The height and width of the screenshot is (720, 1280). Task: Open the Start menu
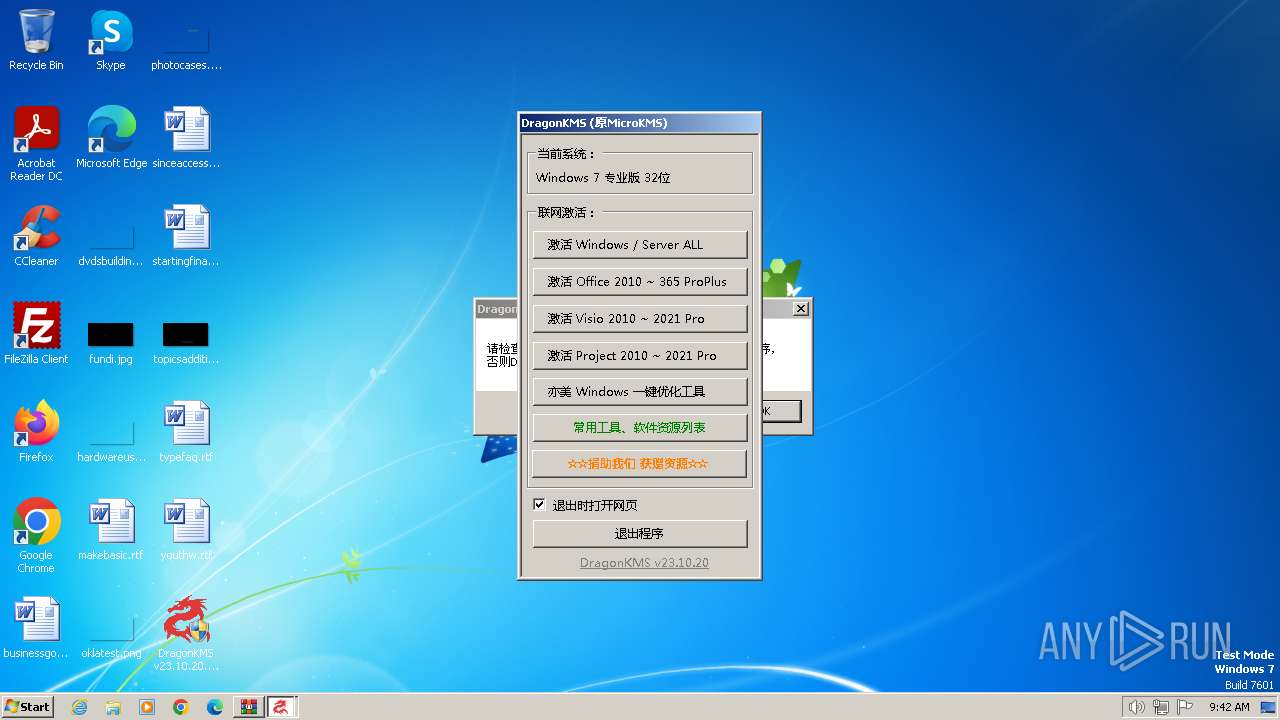click(x=27, y=707)
